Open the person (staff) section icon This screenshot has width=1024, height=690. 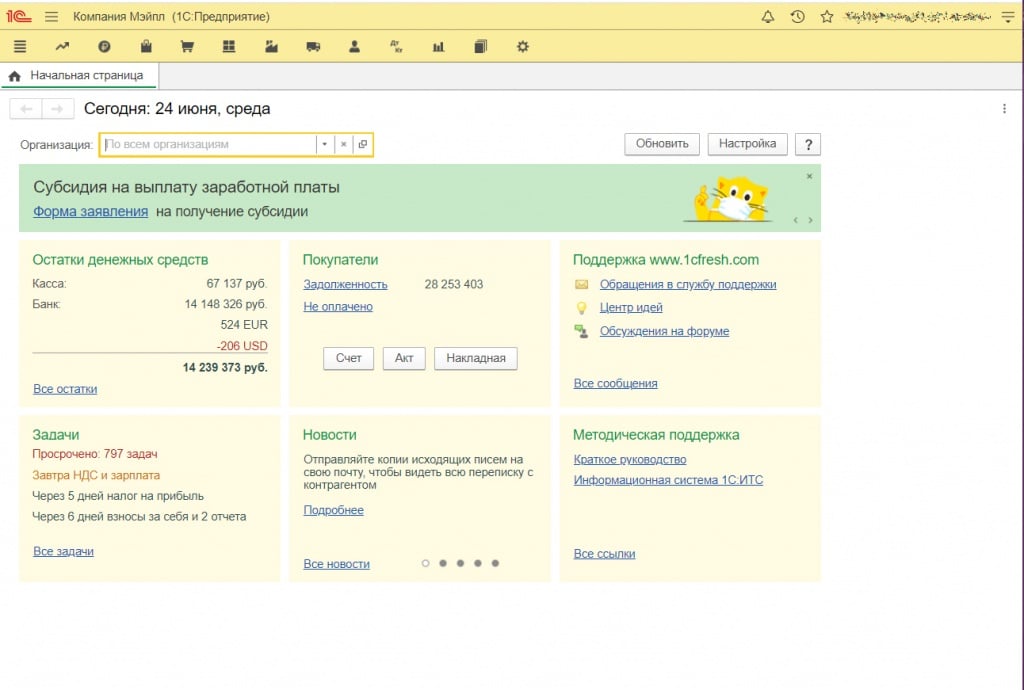pos(354,47)
